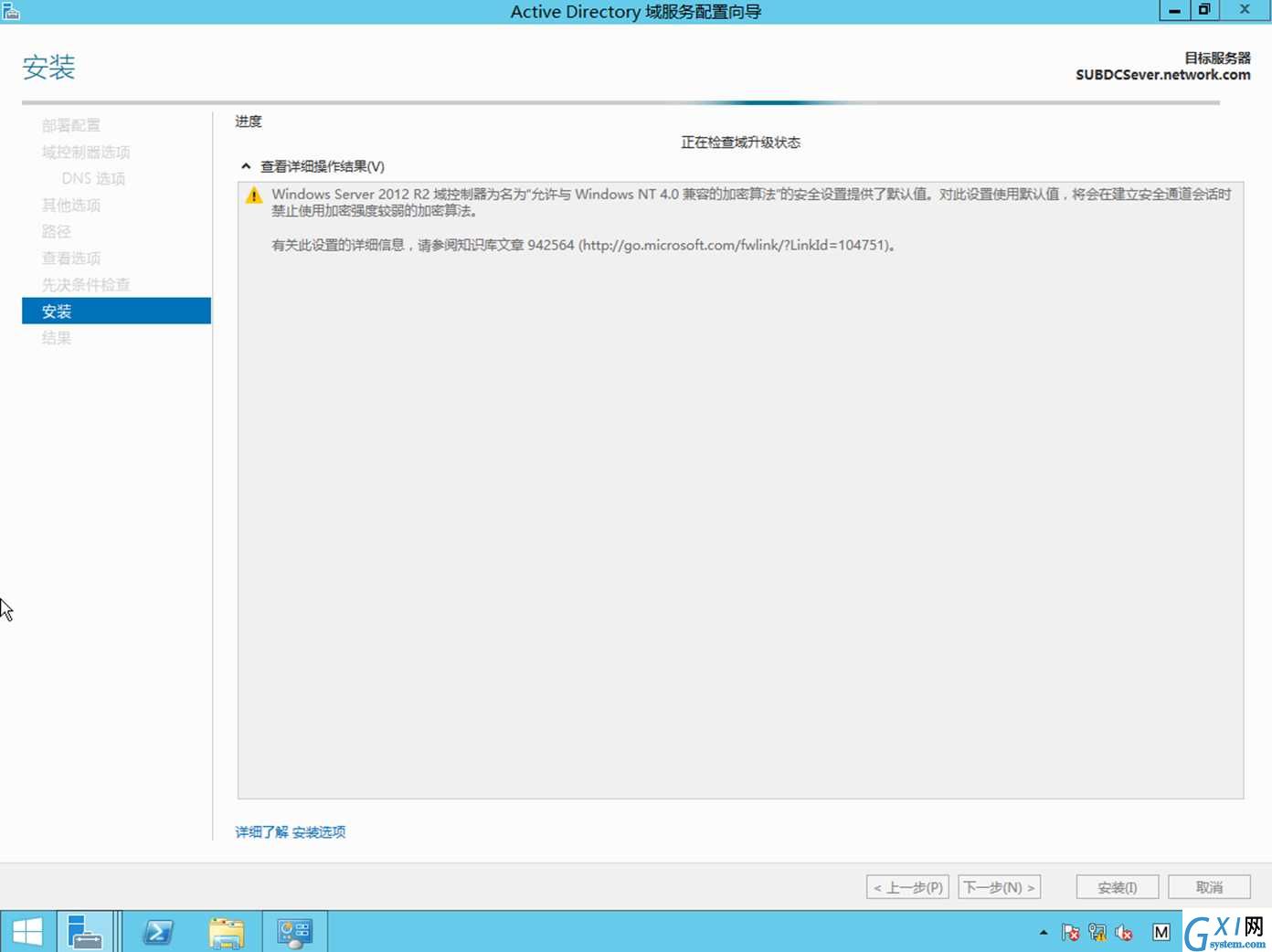Select the 先决条件检查 step
The height and width of the screenshot is (952, 1272).
click(86, 284)
